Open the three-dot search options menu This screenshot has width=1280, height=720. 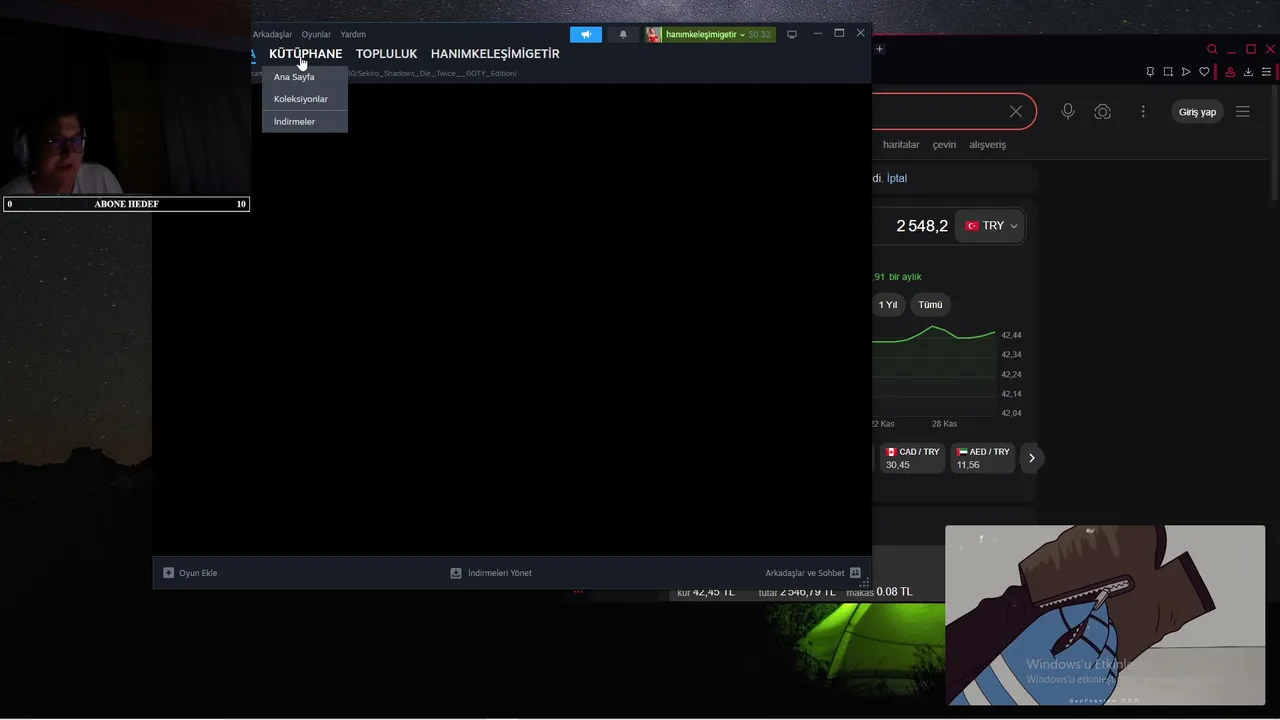(1143, 112)
